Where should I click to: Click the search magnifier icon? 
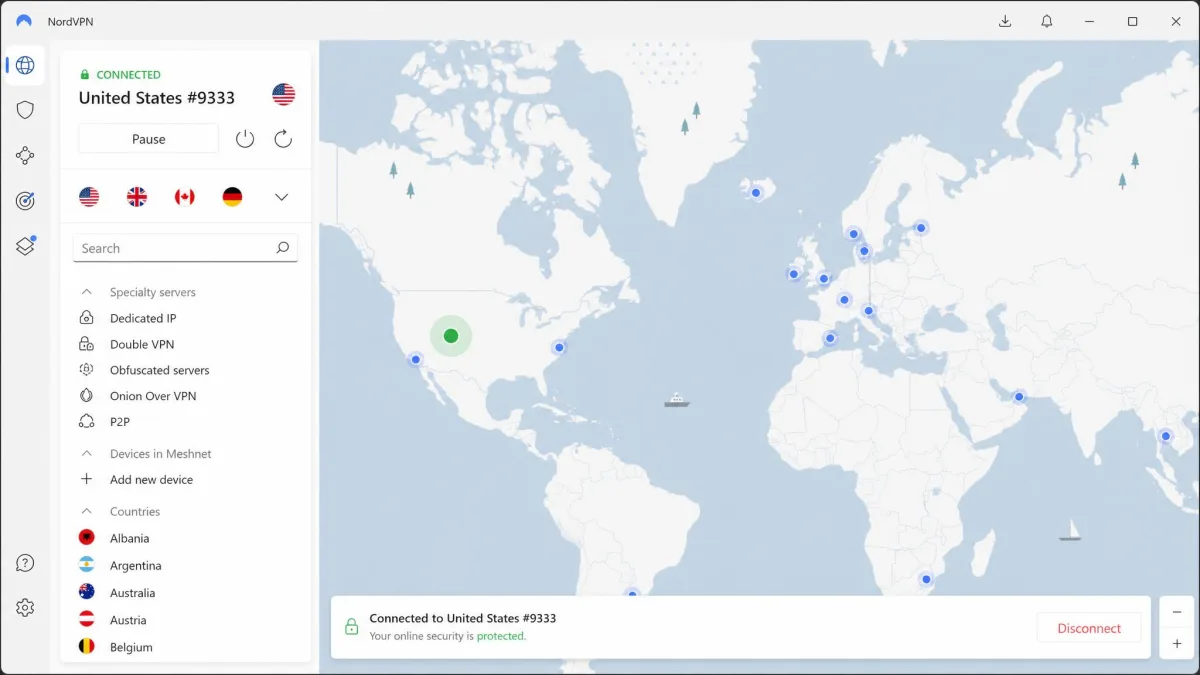click(282, 248)
